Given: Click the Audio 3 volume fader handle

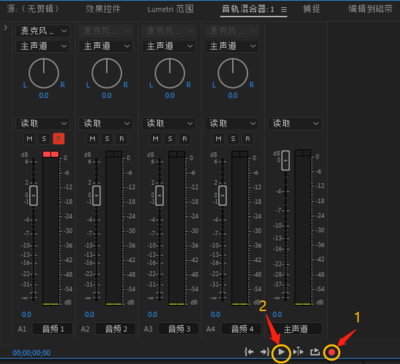Looking at the screenshot, I should pos(159,195).
